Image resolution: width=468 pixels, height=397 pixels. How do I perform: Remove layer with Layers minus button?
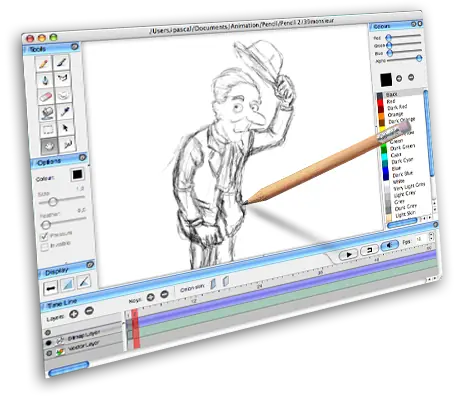tap(89, 311)
